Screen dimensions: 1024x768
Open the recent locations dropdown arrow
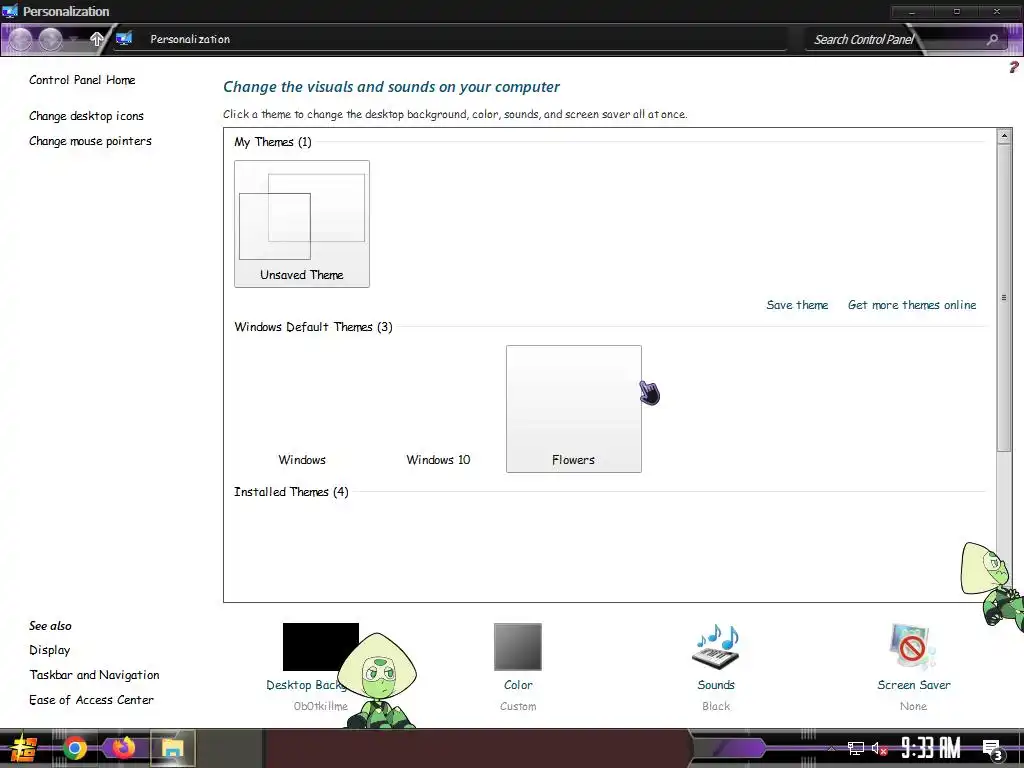pos(74,40)
